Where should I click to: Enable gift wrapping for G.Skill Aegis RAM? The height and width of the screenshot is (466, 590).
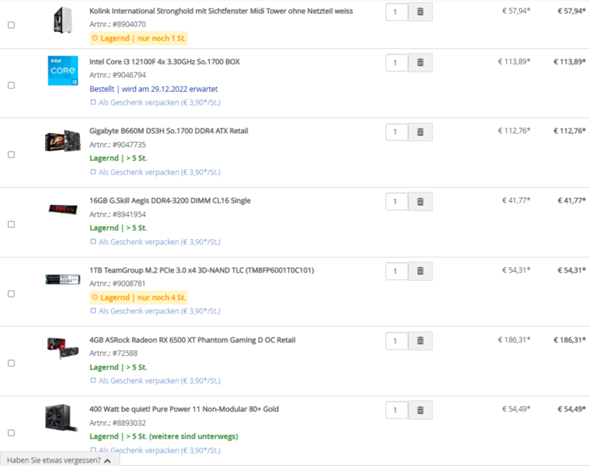[x=93, y=241]
